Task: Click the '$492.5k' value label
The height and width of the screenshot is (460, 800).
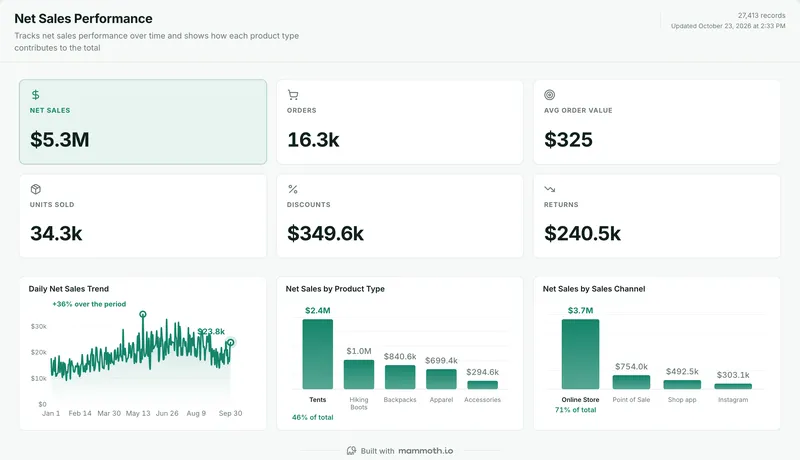Action: (682, 371)
